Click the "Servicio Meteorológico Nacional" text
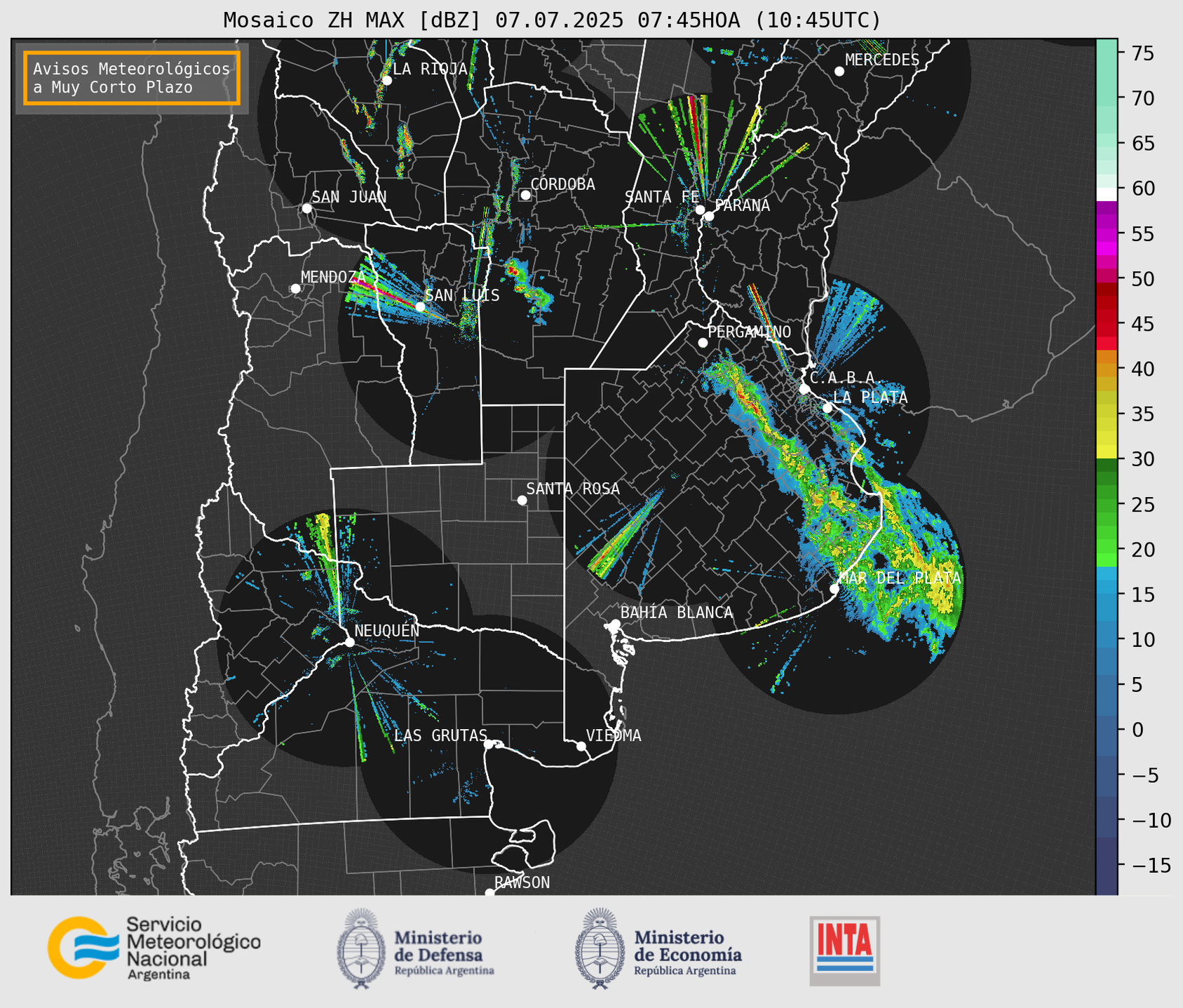The width and height of the screenshot is (1183, 1008). (x=193, y=941)
